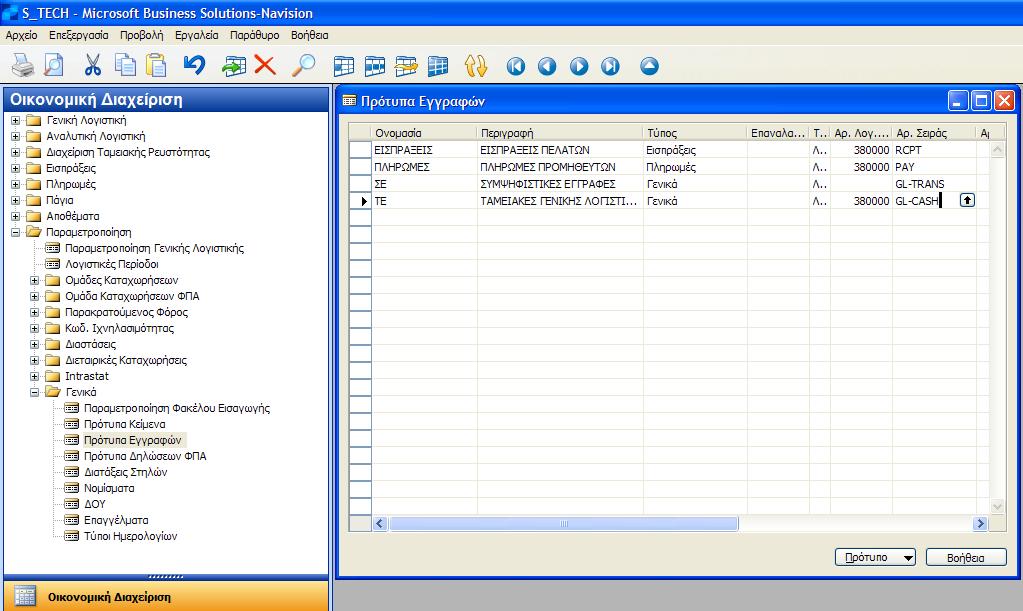The image size is (1023, 611).
Task: Open Νομίσματα tree item
Action: (x=109, y=488)
